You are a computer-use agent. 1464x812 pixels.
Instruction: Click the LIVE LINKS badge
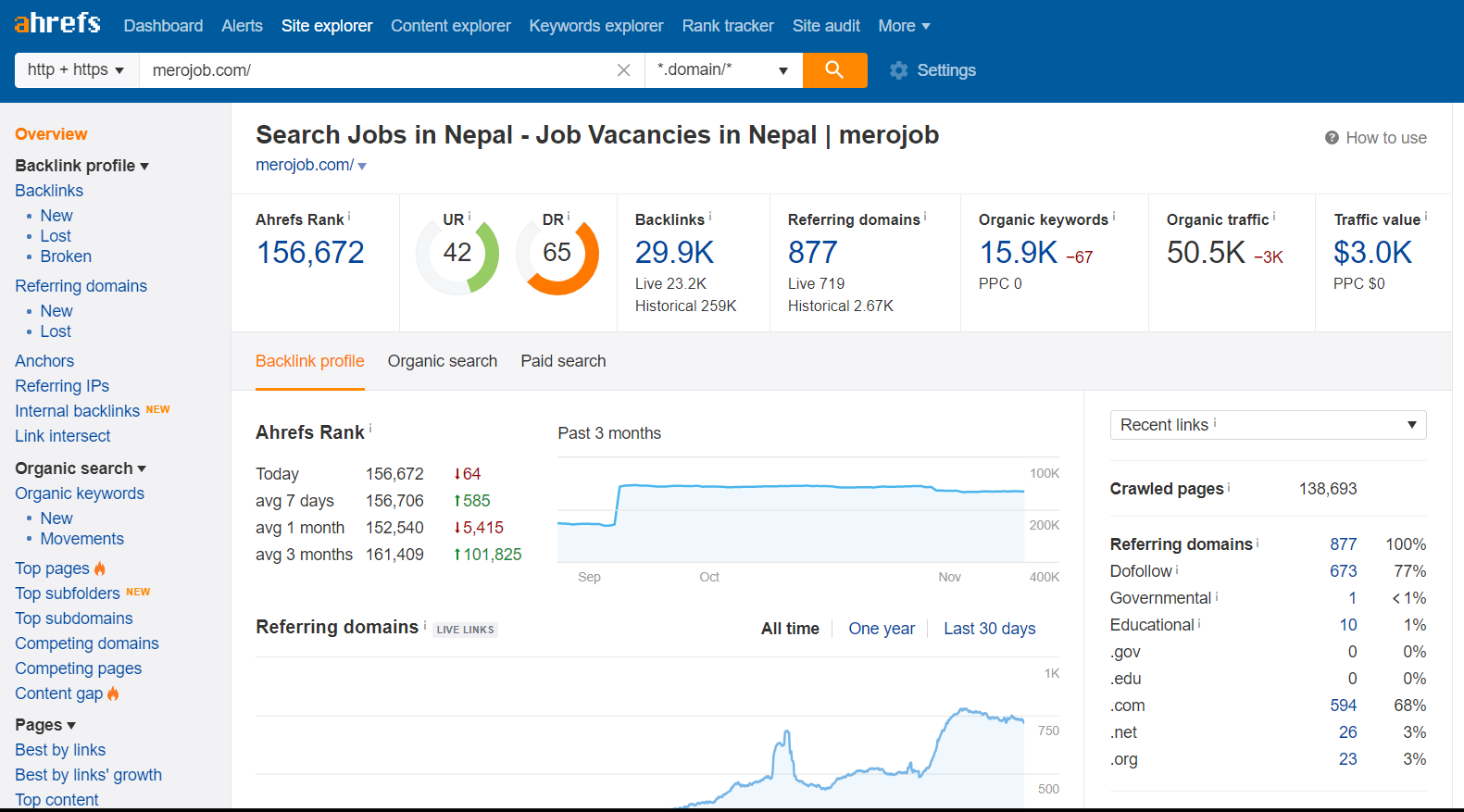coord(466,630)
